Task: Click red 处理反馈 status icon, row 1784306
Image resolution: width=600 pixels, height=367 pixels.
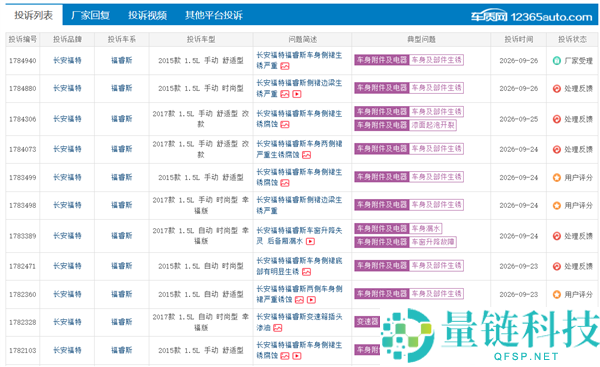Action: (x=557, y=119)
